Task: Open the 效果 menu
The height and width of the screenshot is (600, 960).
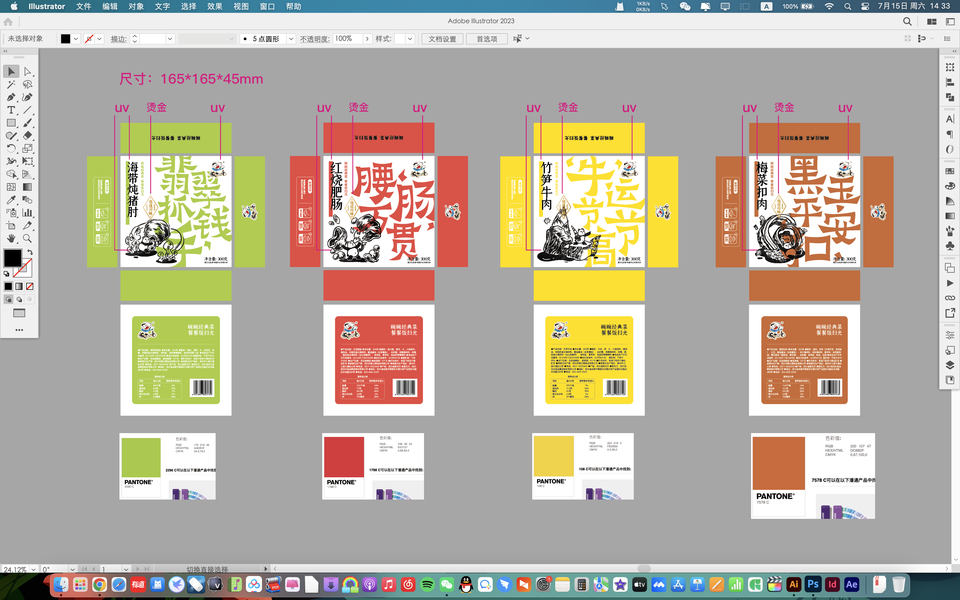Action: click(214, 6)
